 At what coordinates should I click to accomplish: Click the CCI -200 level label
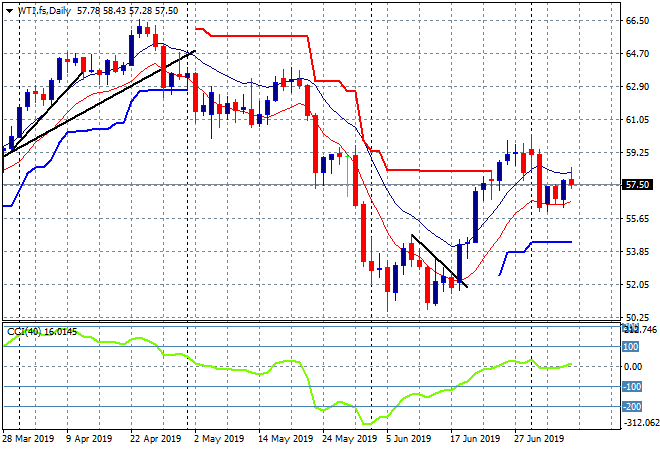[632, 407]
